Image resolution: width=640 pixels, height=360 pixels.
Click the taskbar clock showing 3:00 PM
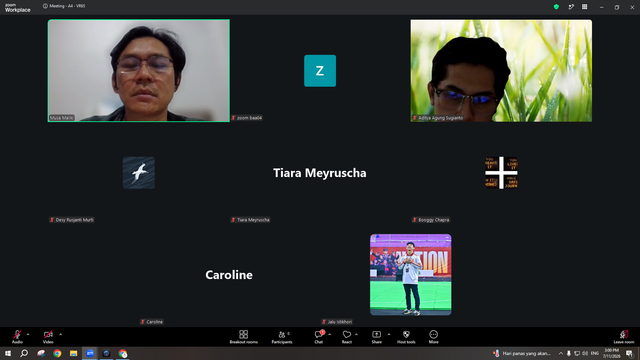click(611, 353)
